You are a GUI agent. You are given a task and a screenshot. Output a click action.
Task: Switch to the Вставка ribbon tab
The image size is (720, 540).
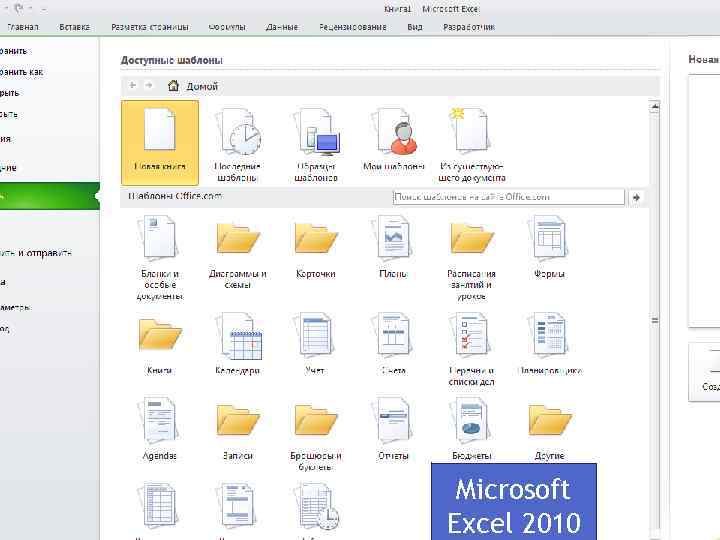click(74, 27)
